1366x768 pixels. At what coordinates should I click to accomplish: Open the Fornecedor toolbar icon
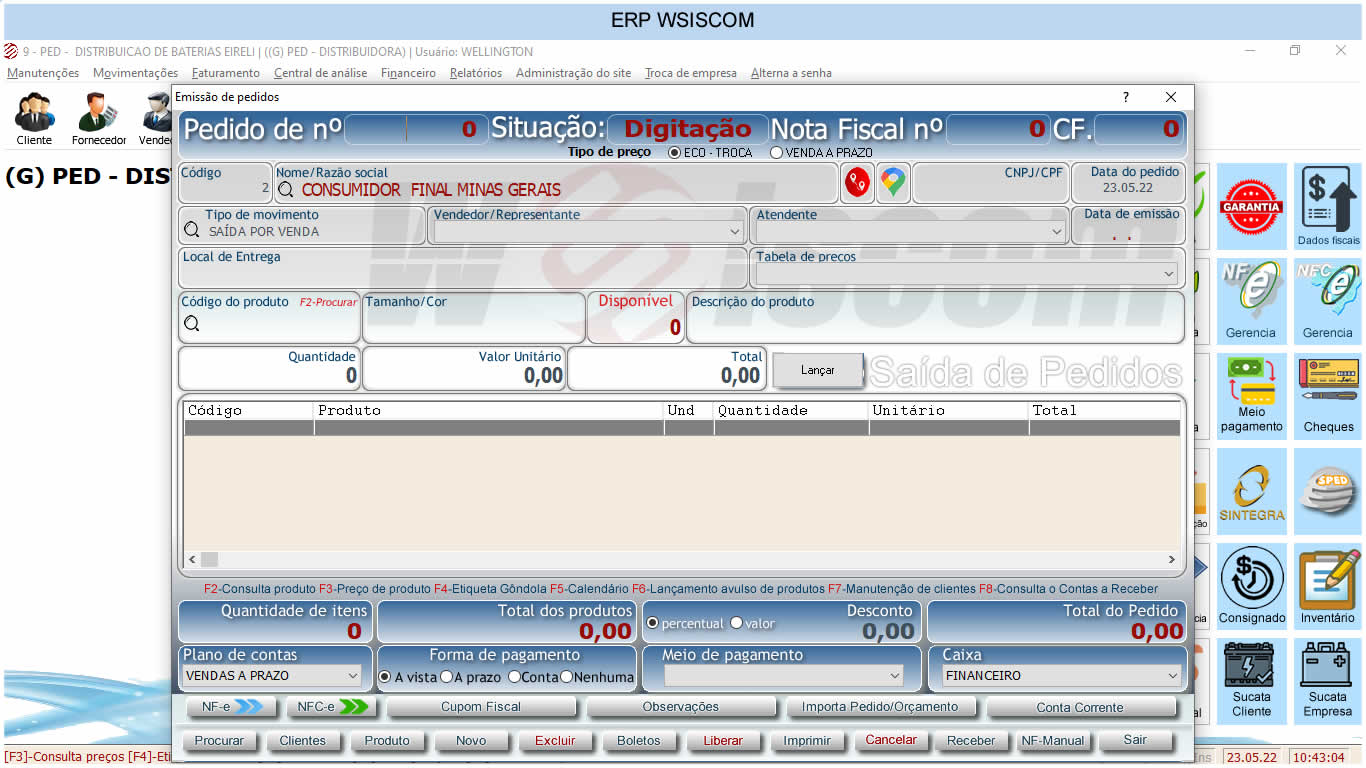pyautogui.click(x=98, y=112)
